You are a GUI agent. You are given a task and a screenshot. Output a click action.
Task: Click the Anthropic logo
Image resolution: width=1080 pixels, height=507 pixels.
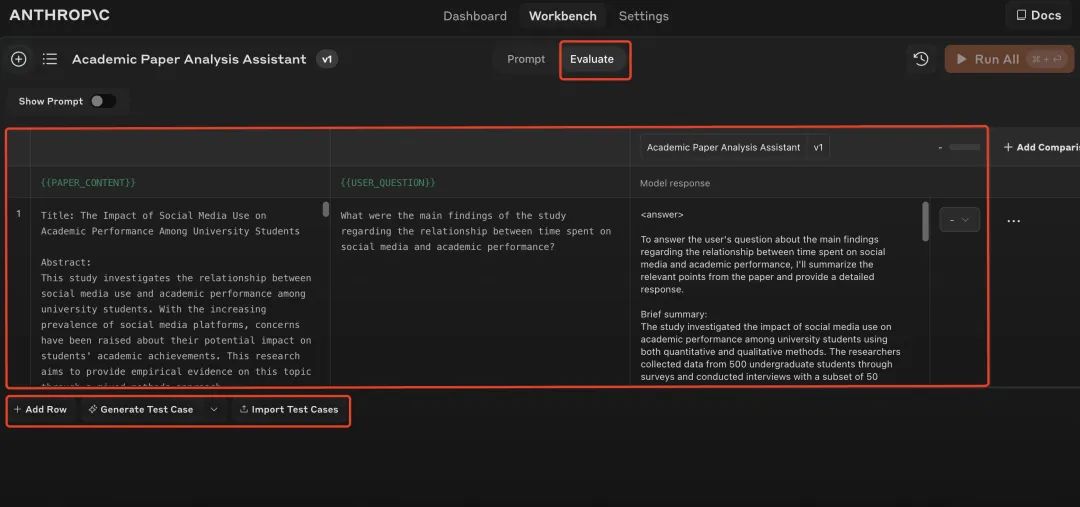pyautogui.click(x=59, y=15)
